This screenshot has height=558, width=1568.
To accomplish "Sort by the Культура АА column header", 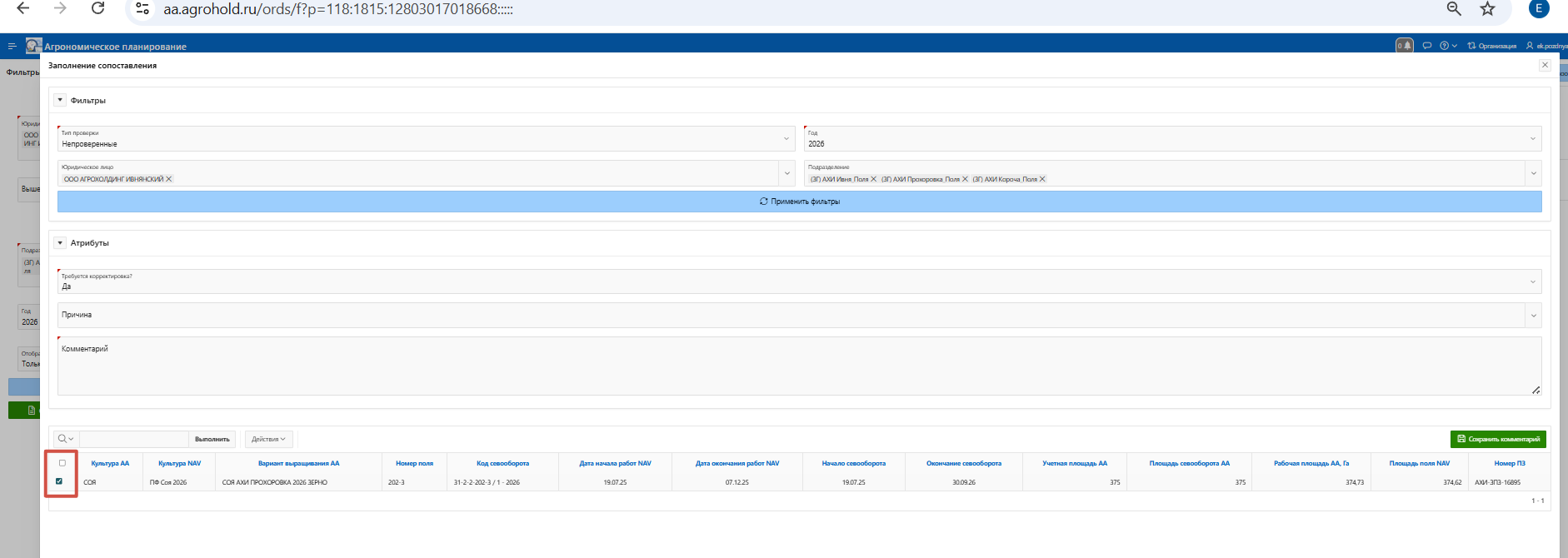I will [x=110, y=463].
